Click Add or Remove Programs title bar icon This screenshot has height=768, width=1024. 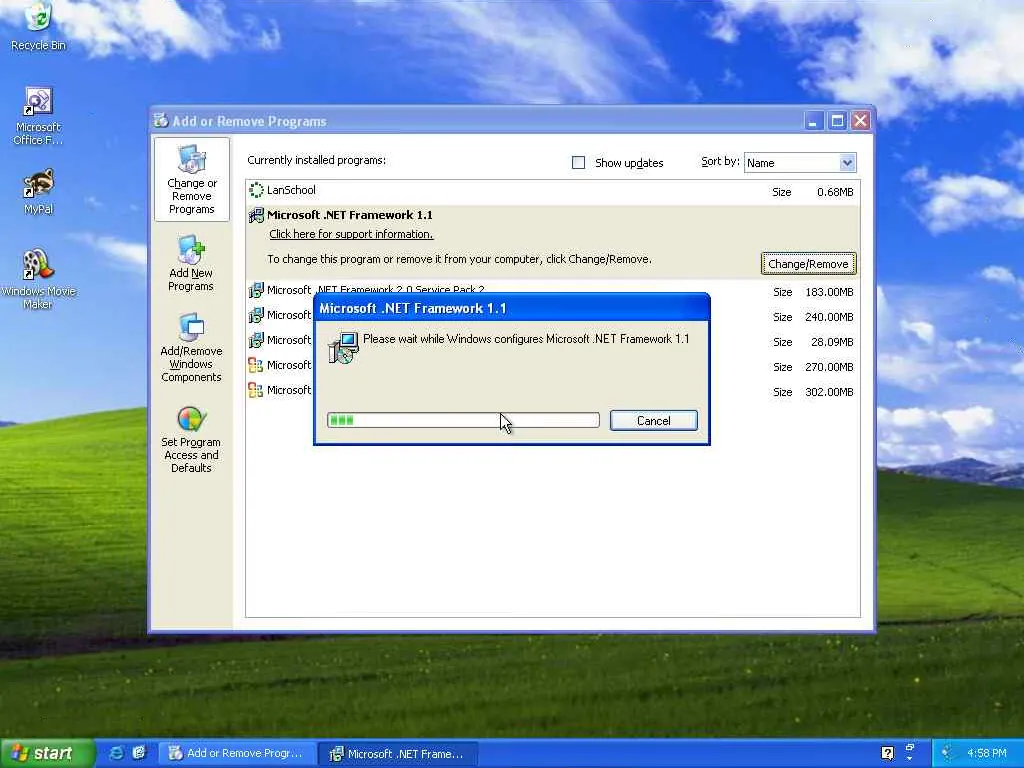coord(161,121)
